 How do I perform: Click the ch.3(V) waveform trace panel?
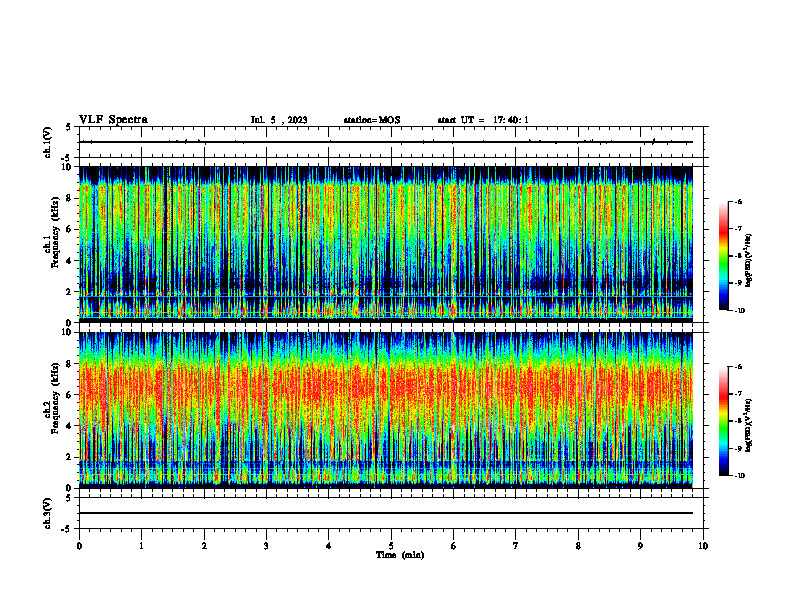[391, 513]
